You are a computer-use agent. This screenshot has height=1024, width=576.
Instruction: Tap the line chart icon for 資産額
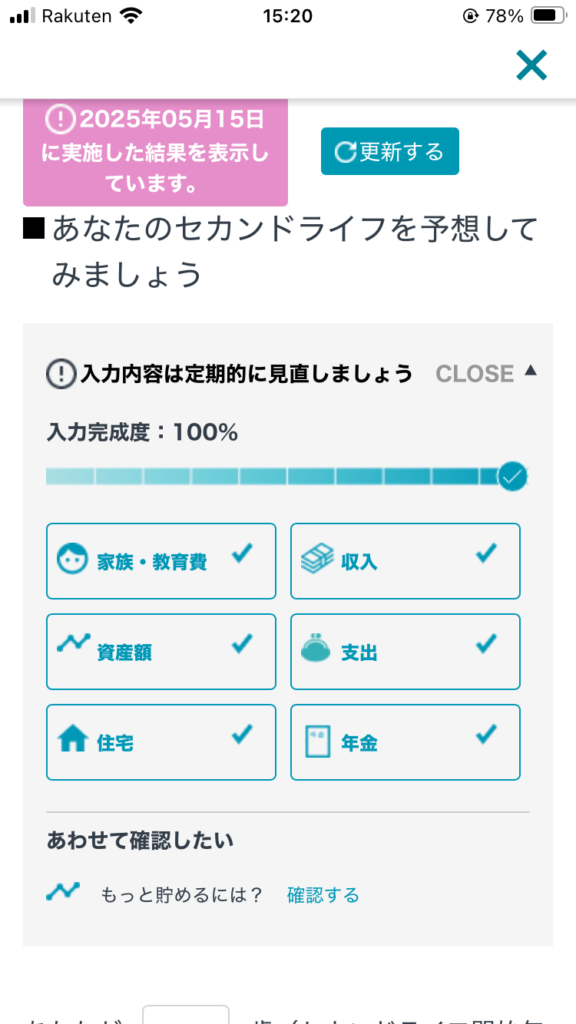coord(72,643)
